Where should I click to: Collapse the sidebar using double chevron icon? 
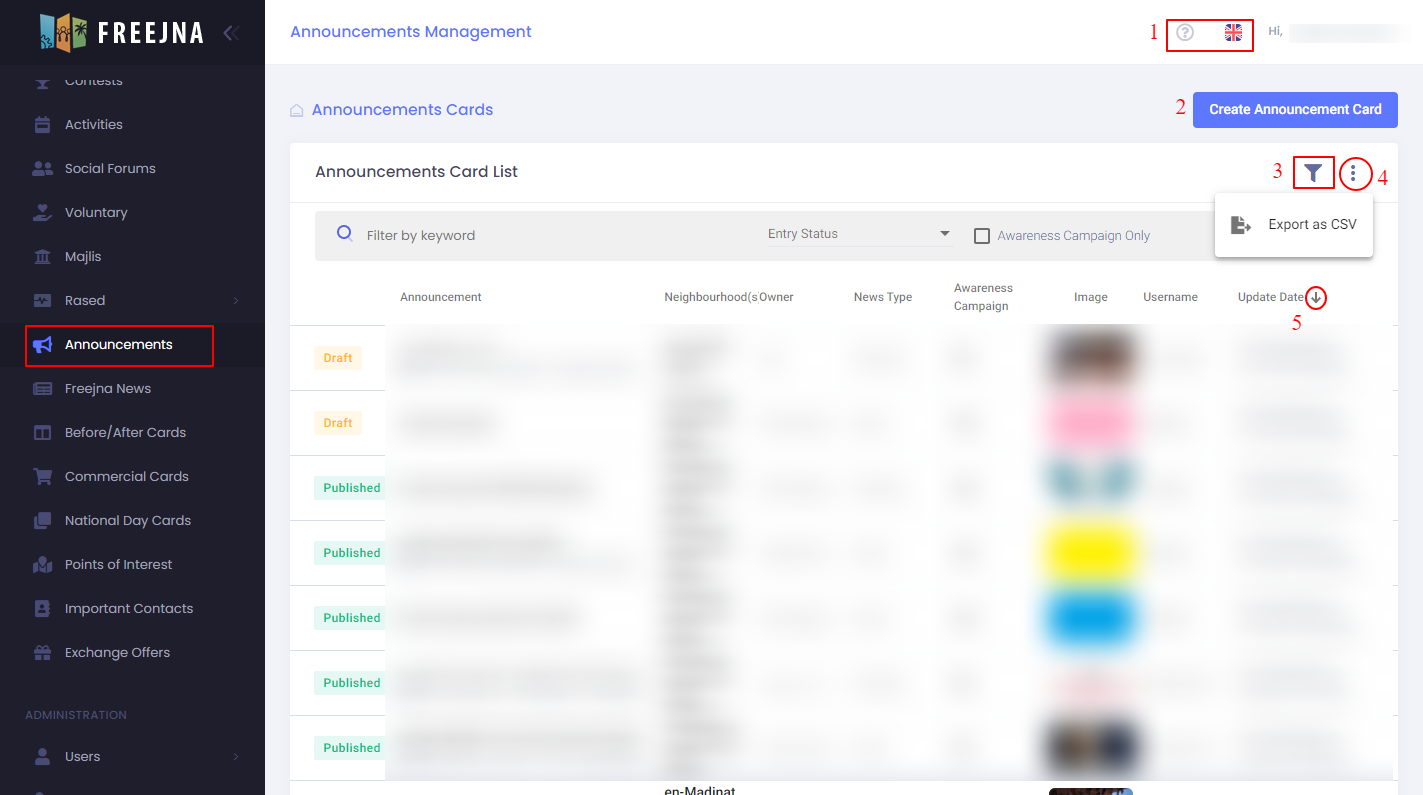[231, 32]
